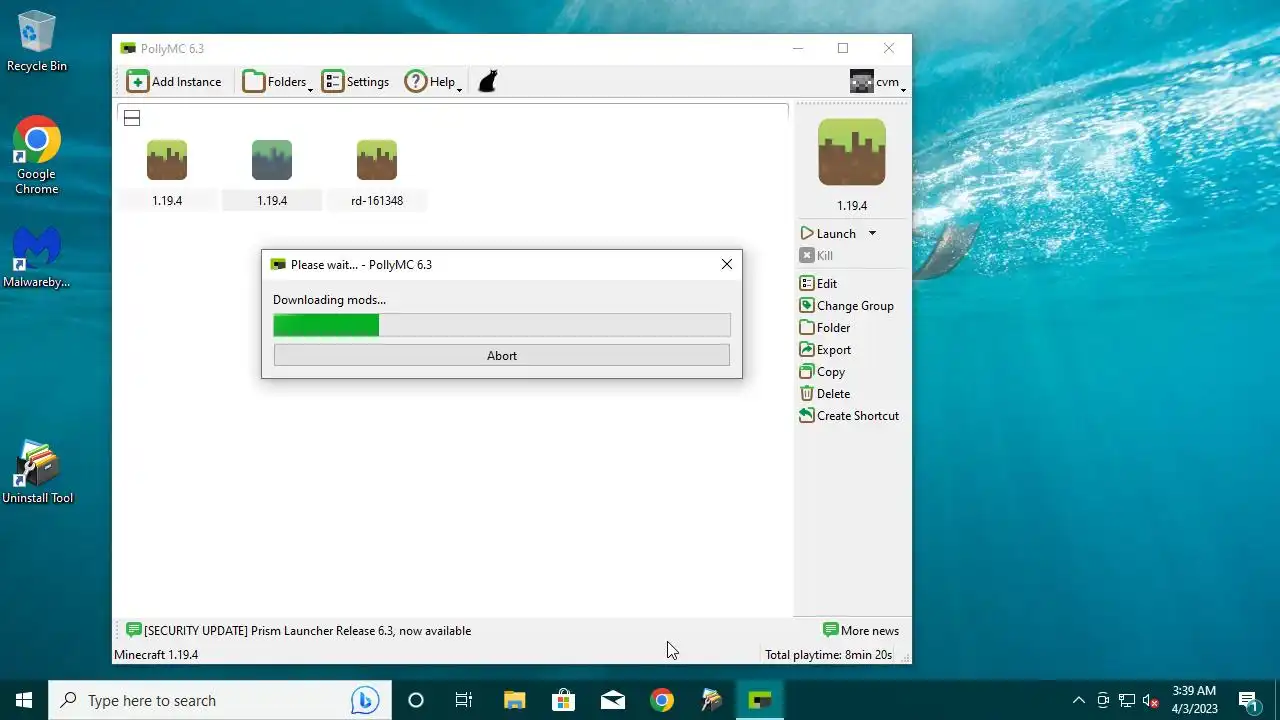Click the Bing icon in search box
Image resolution: width=1280 pixels, height=720 pixels.
click(364, 700)
